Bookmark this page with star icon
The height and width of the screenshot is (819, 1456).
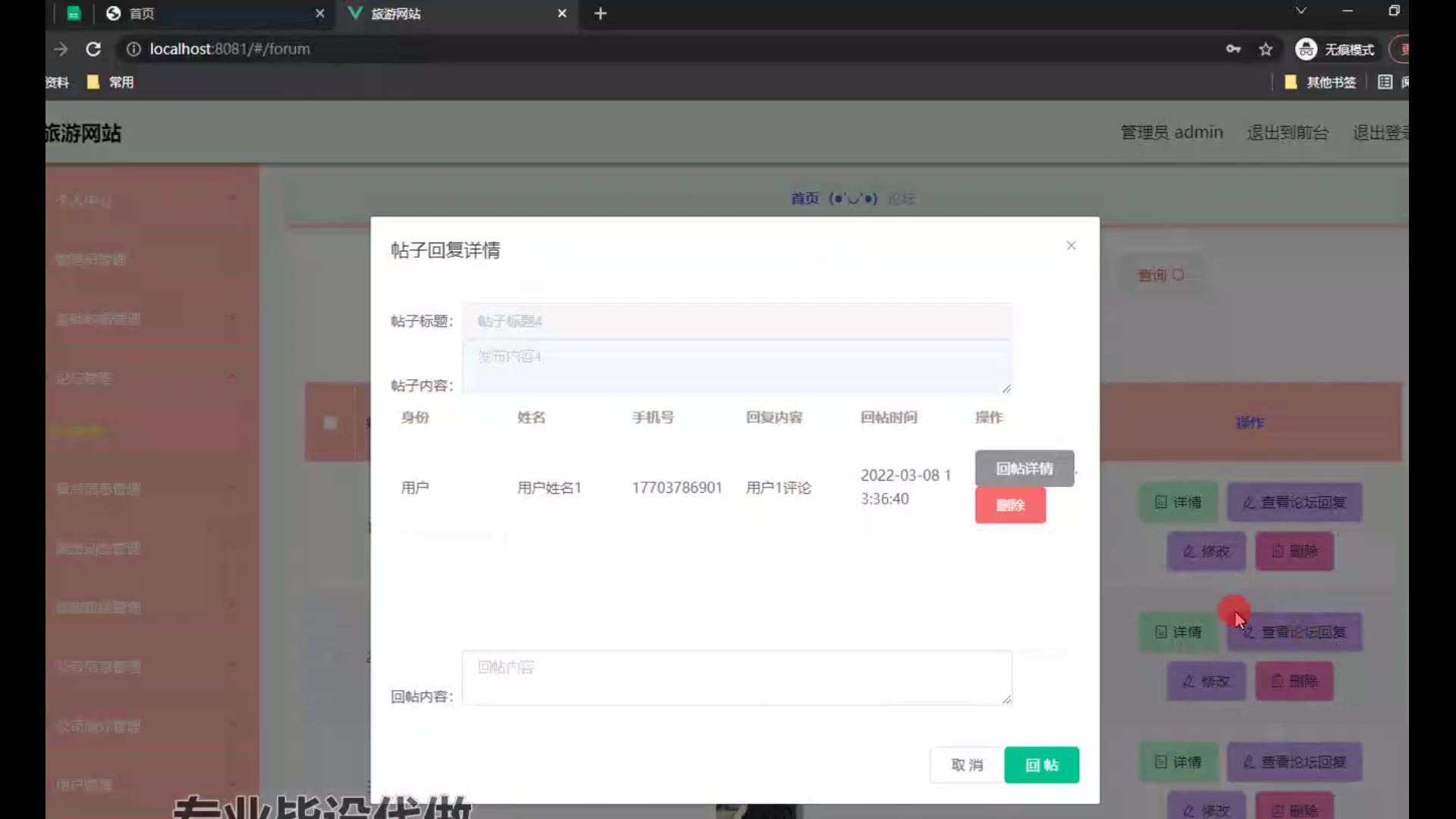pos(1266,49)
